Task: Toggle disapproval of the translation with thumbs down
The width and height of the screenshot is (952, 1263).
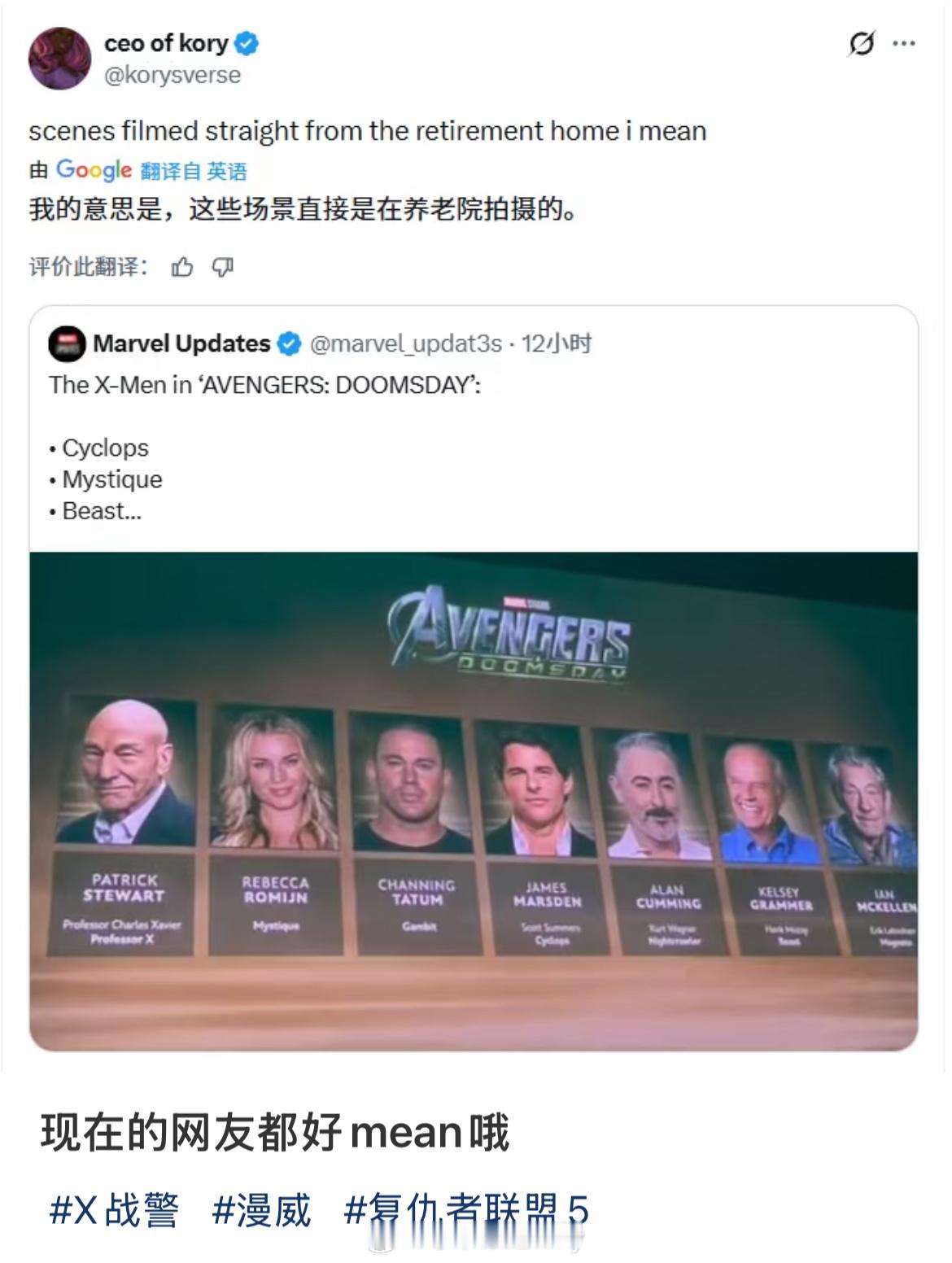Action: click(x=223, y=266)
